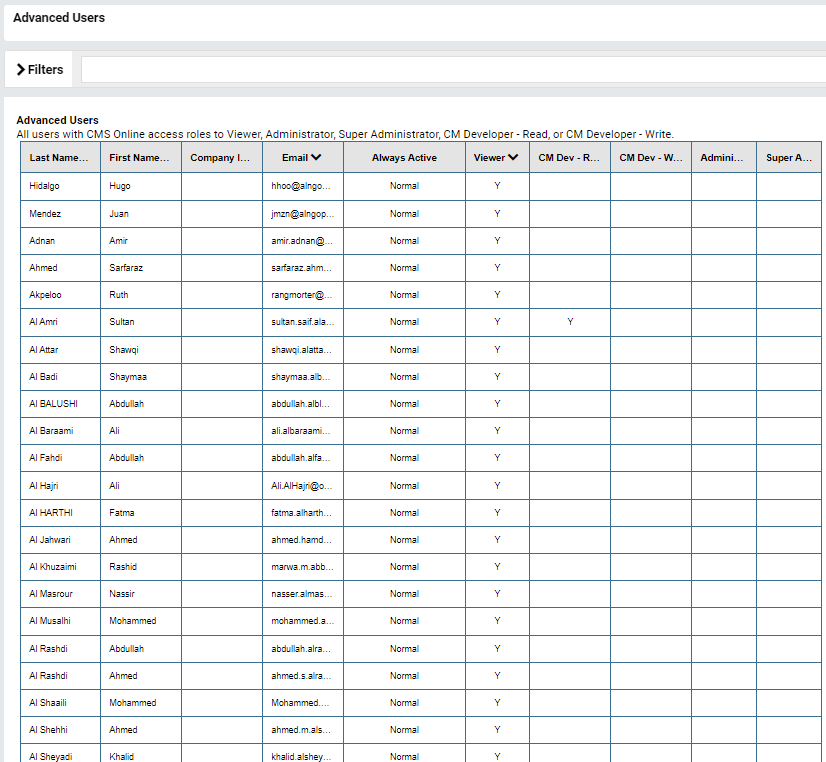This screenshot has height=762, width=826.
Task: Click last name Hidalgo
Action: [x=44, y=186]
